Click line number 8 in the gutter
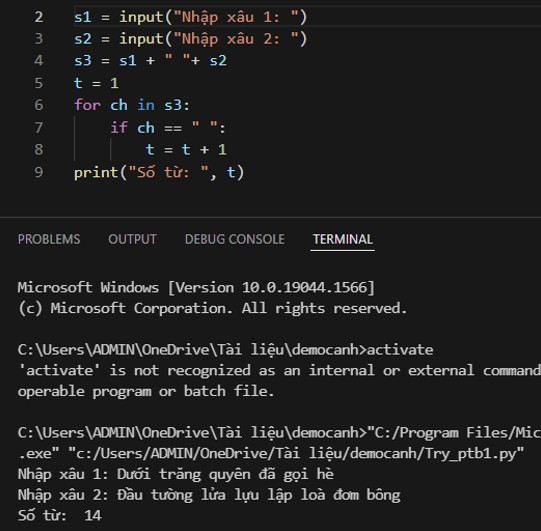541x531 pixels. click(39, 149)
